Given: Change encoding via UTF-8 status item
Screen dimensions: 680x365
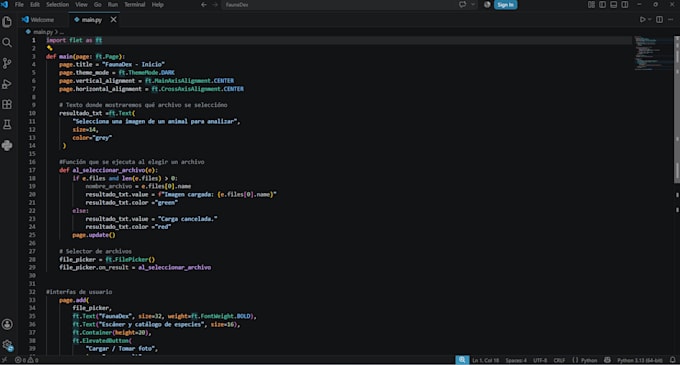Looking at the screenshot, I should coord(540,360).
